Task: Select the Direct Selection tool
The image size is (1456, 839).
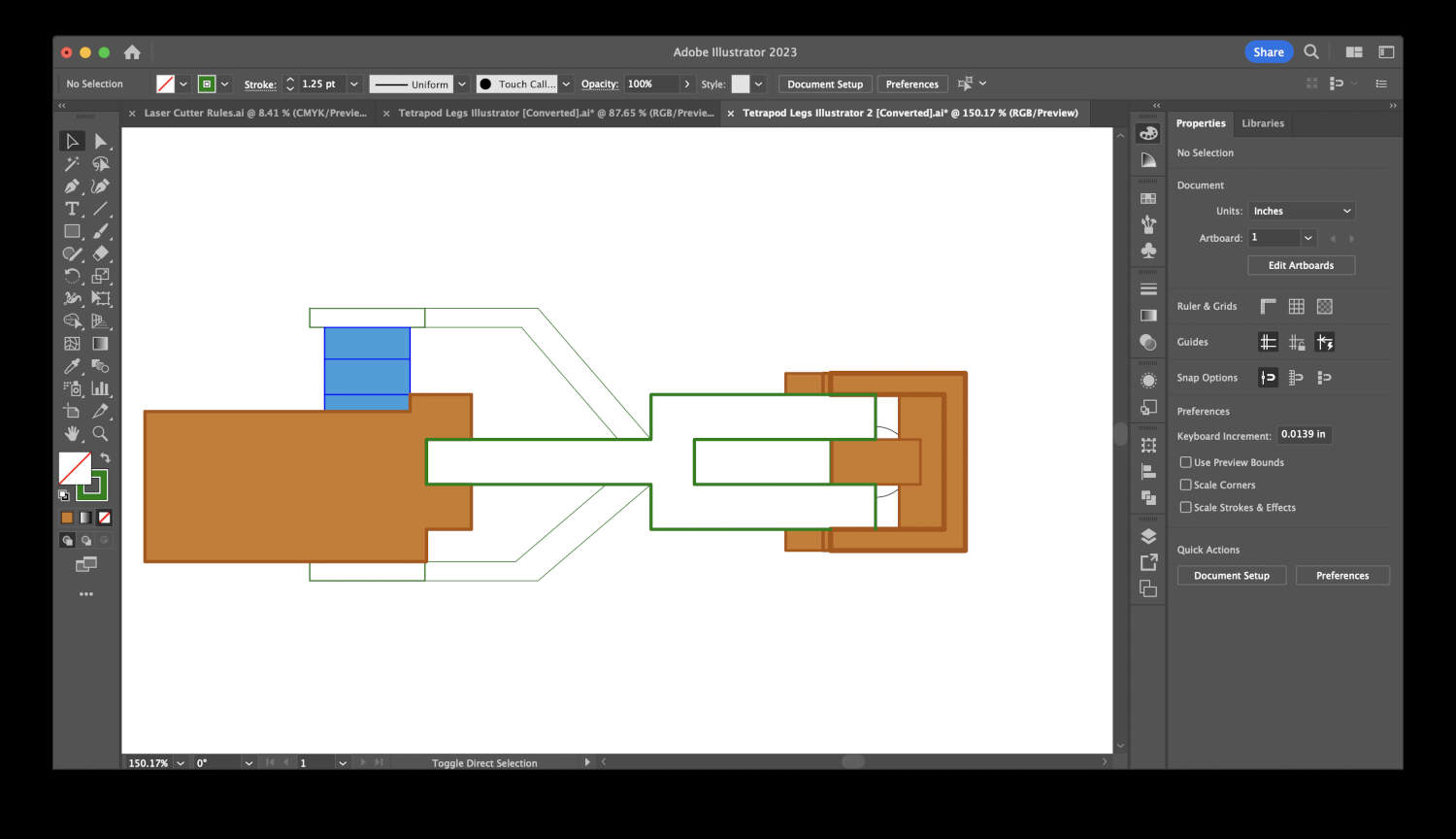Action: pyautogui.click(x=100, y=142)
